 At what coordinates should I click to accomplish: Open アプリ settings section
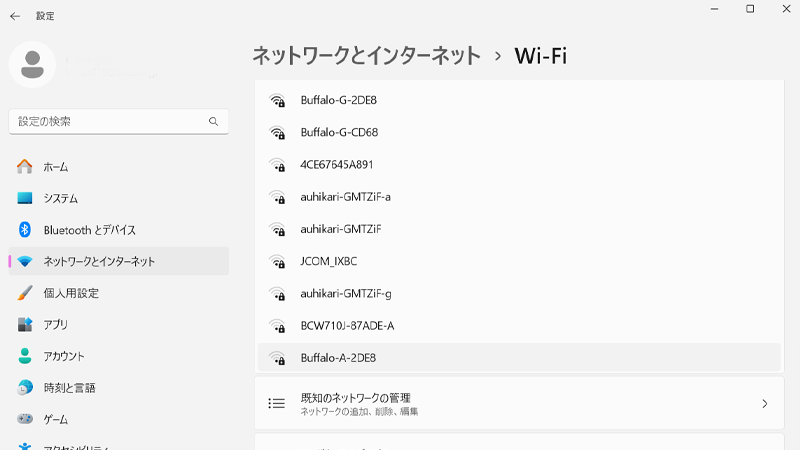[118, 324]
